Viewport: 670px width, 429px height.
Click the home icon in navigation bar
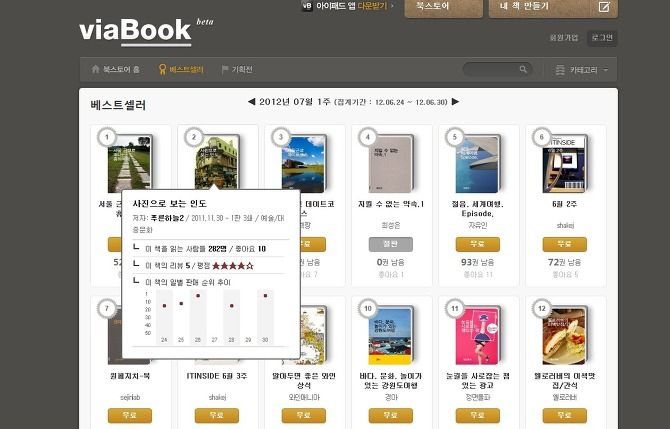coord(95,69)
